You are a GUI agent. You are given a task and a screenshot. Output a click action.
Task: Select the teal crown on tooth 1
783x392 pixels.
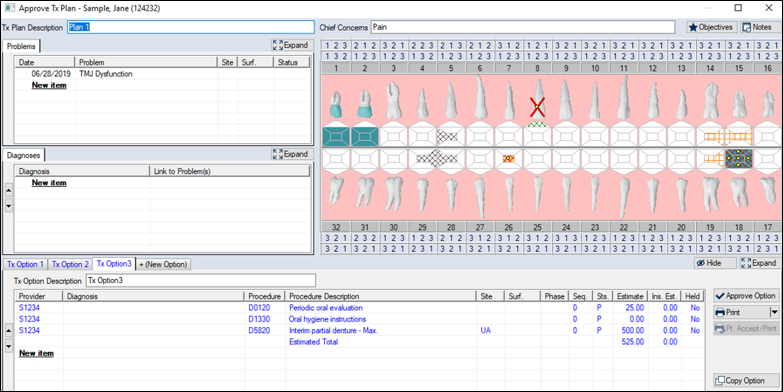coord(336,111)
